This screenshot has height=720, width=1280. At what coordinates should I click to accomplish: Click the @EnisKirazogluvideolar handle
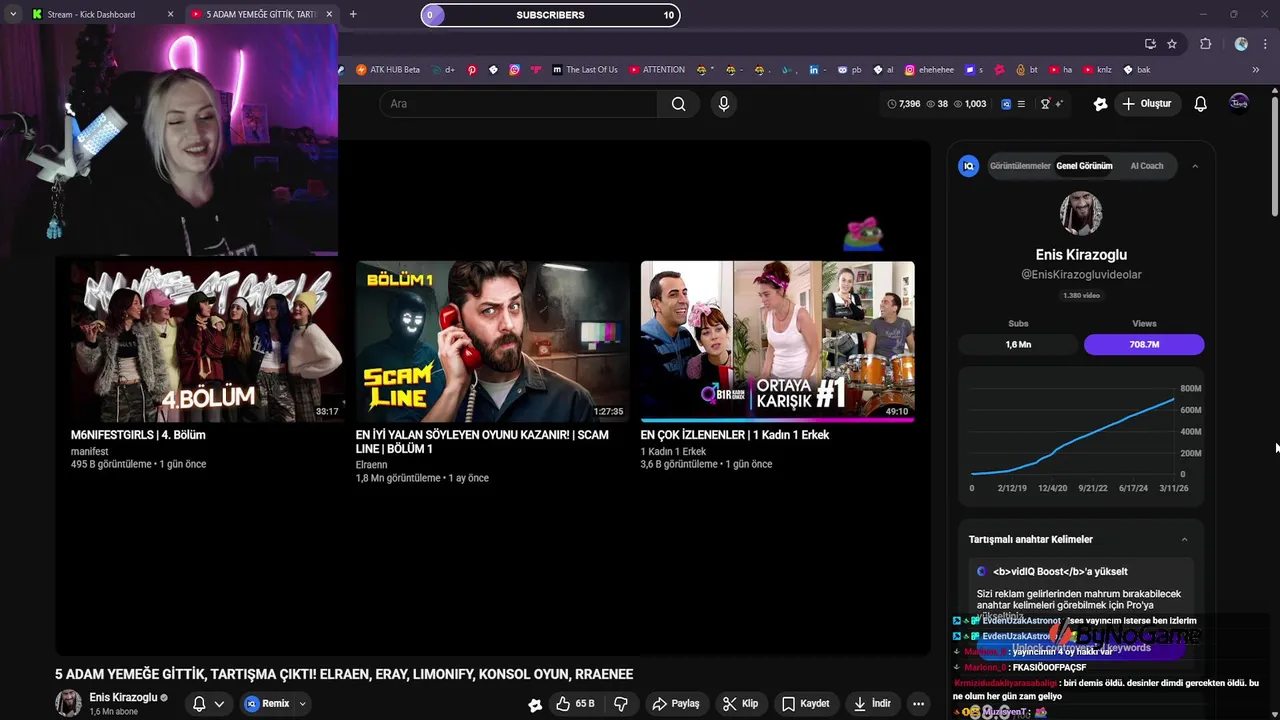pos(1081,274)
